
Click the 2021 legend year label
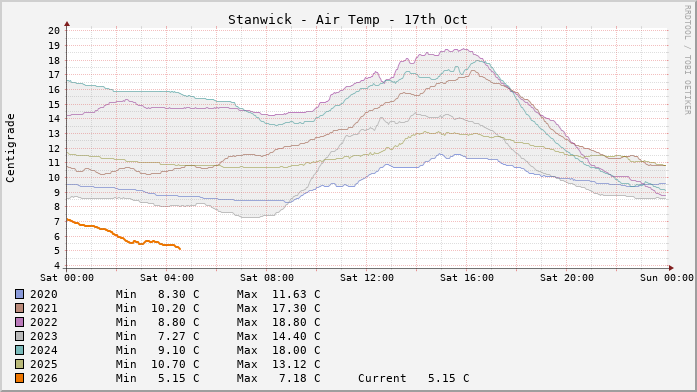coord(44,308)
